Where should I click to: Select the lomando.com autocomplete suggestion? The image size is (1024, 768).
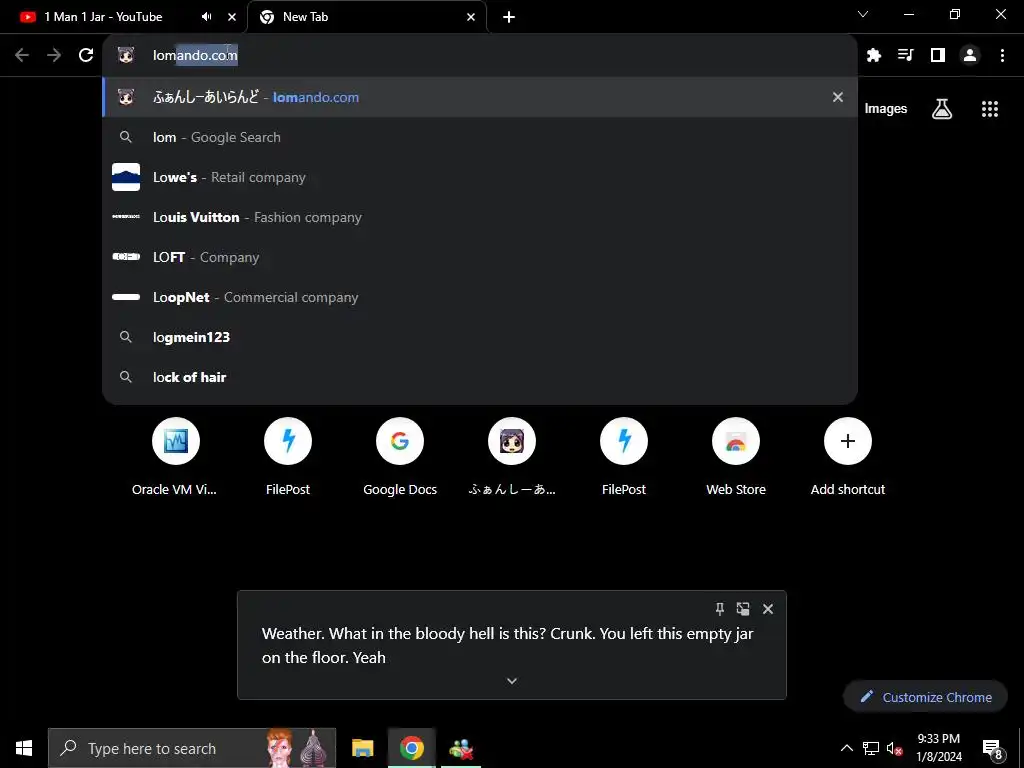pyautogui.click(x=480, y=97)
